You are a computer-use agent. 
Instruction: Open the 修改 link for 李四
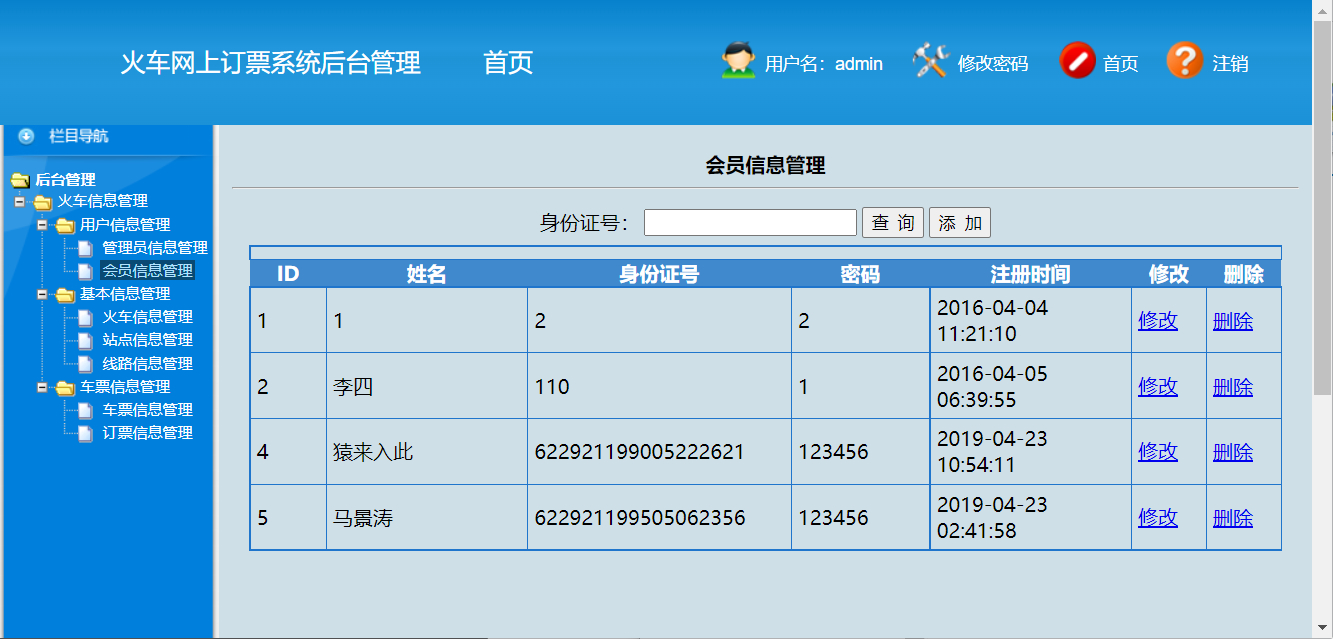[1156, 386]
